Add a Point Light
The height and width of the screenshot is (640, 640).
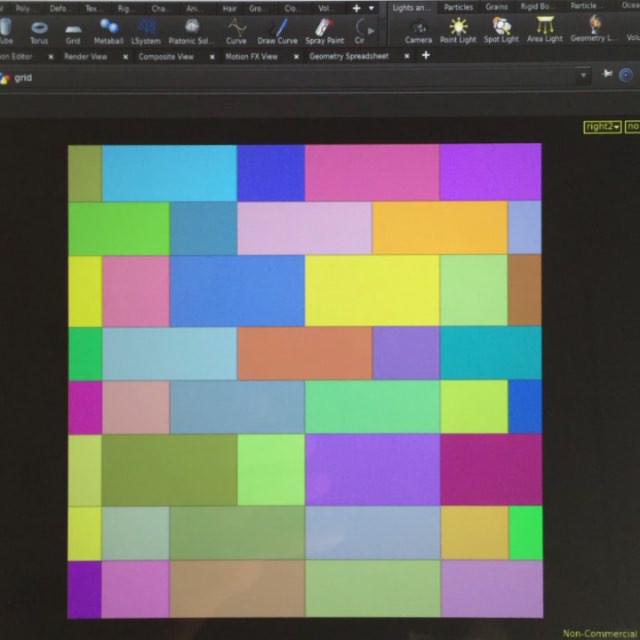[x=458, y=30]
